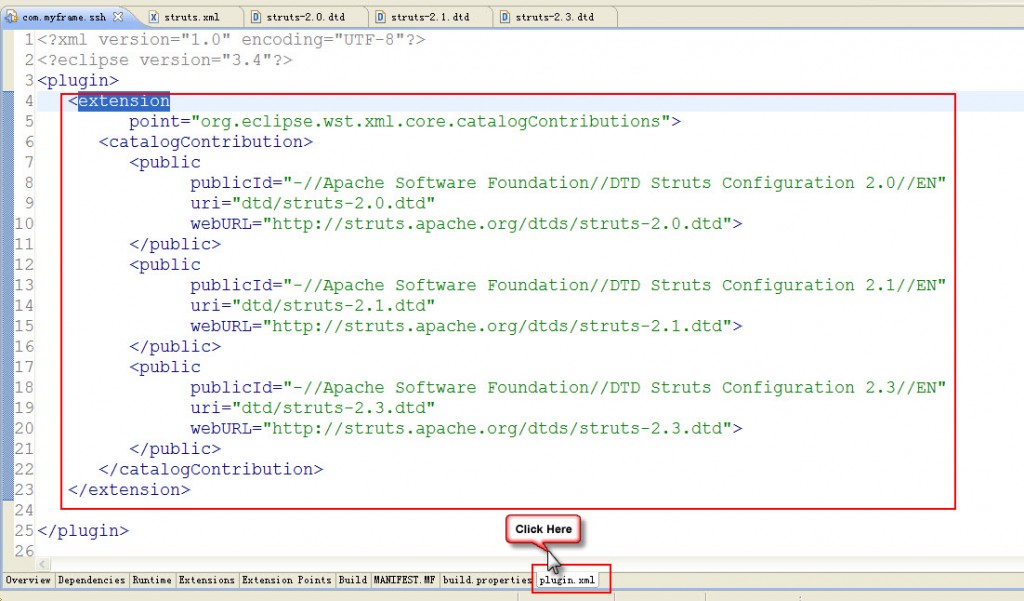Click the uri dtd/struts-2.1.dtd line
1024x601 pixels.
tap(313, 306)
